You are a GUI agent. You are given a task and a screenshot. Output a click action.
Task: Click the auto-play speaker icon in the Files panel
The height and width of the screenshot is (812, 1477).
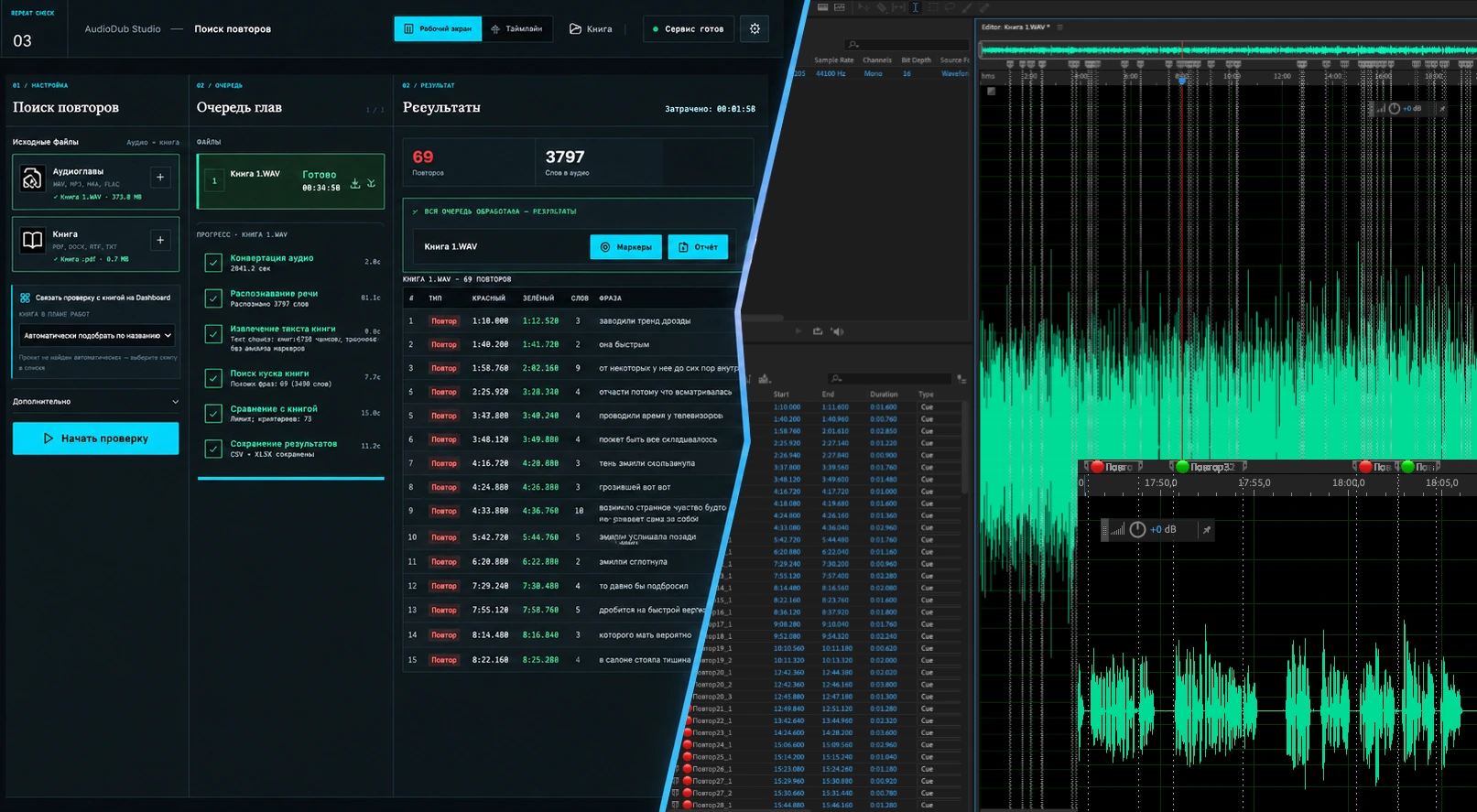click(x=837, y=331)
